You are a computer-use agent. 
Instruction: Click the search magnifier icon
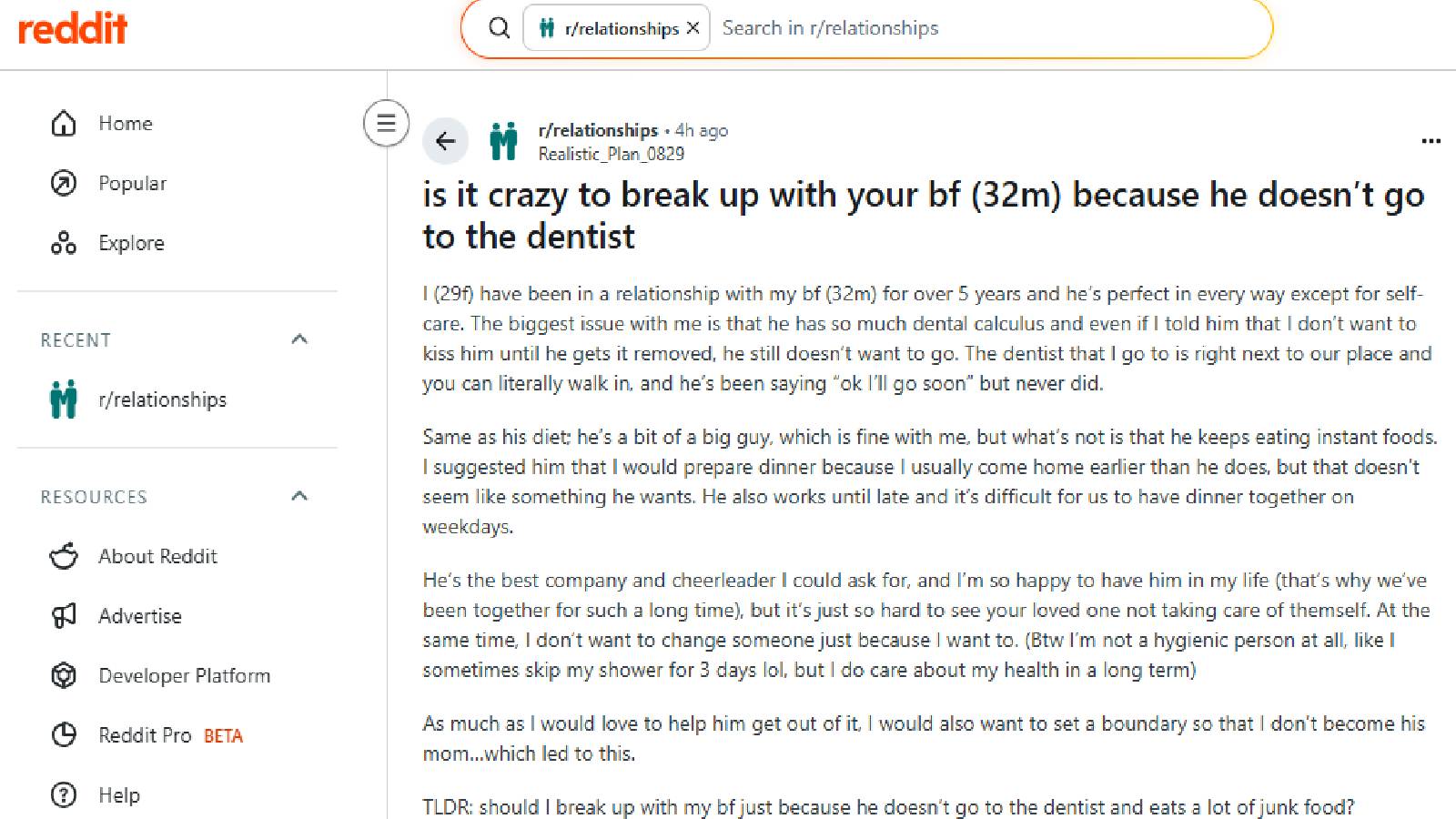(x=499, y=28)
